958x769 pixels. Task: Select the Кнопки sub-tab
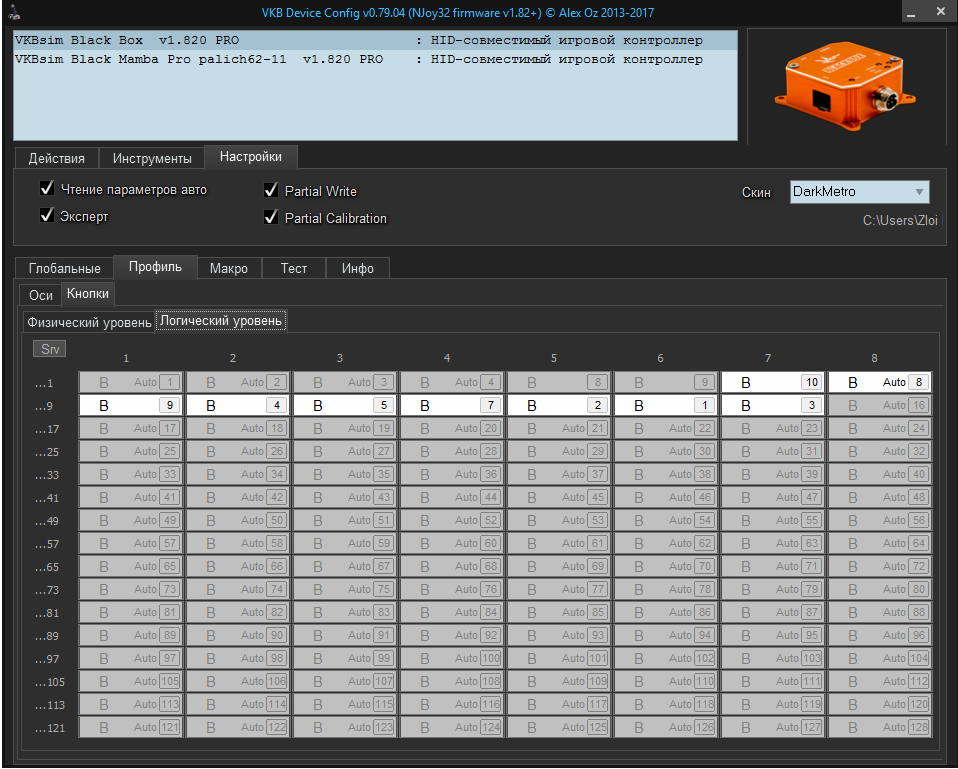click(x=88, y=294)
